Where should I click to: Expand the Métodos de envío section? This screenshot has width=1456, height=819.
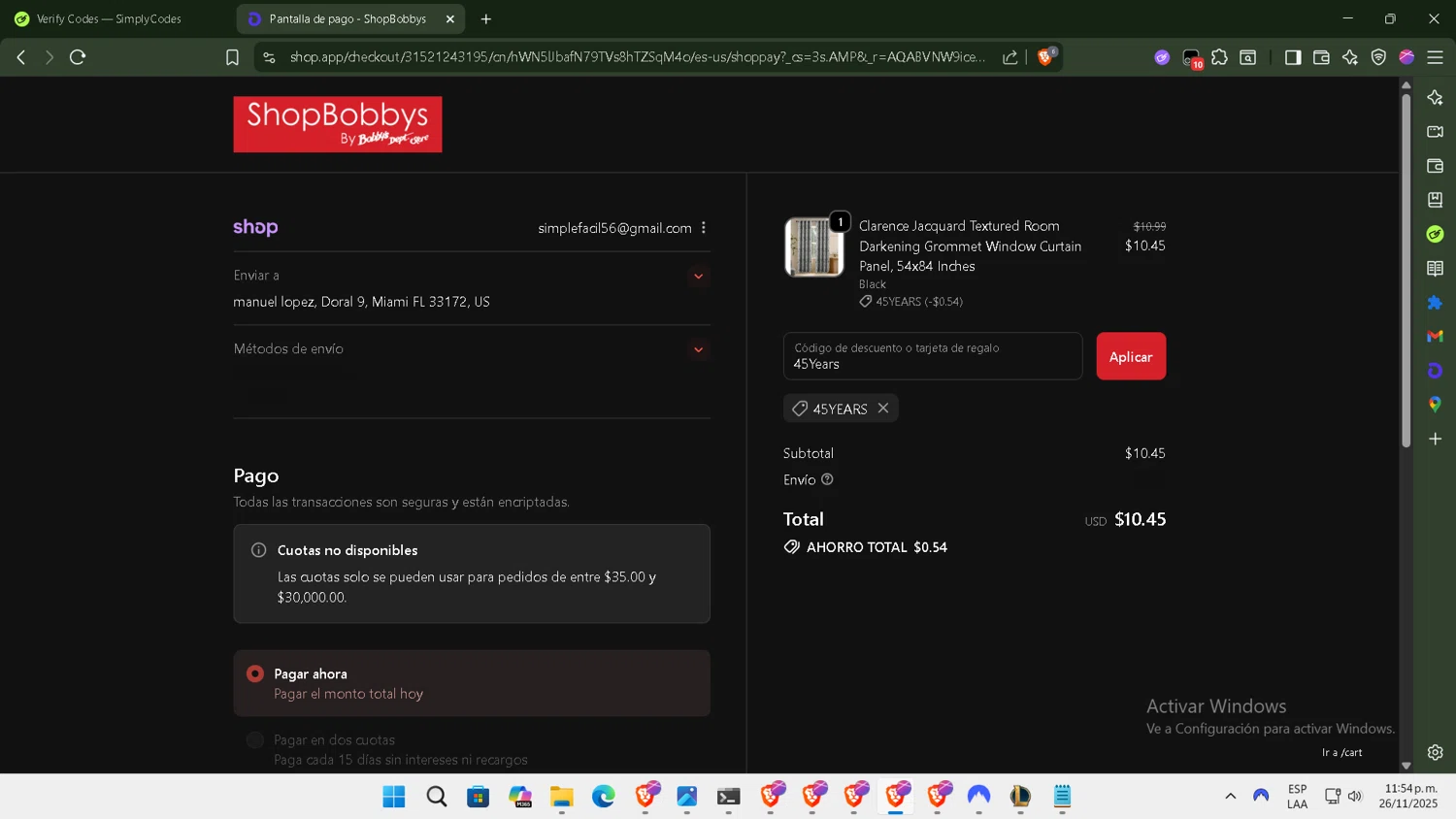pyautogui.click(x=698, y=349)
